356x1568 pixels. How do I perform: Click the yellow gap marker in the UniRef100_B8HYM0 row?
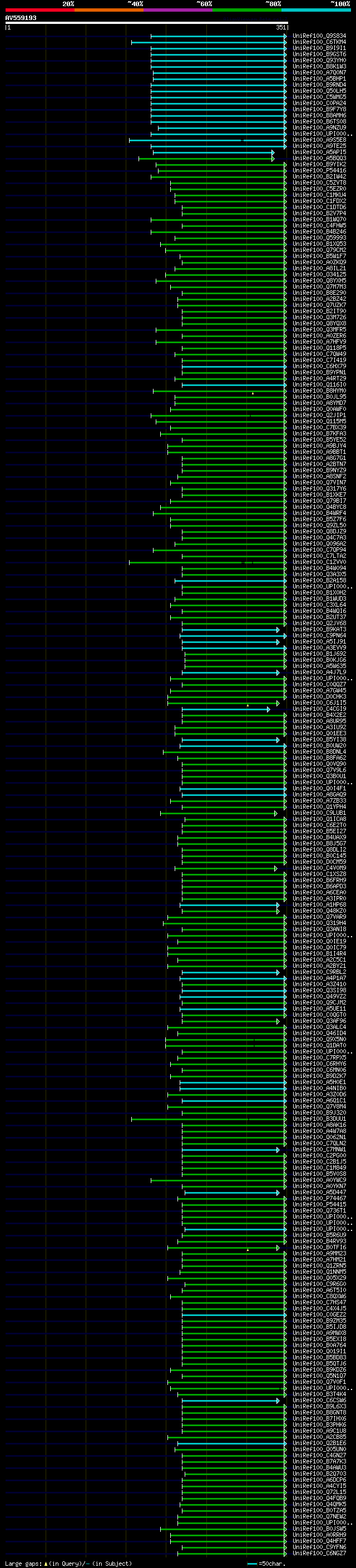point(253,393)
